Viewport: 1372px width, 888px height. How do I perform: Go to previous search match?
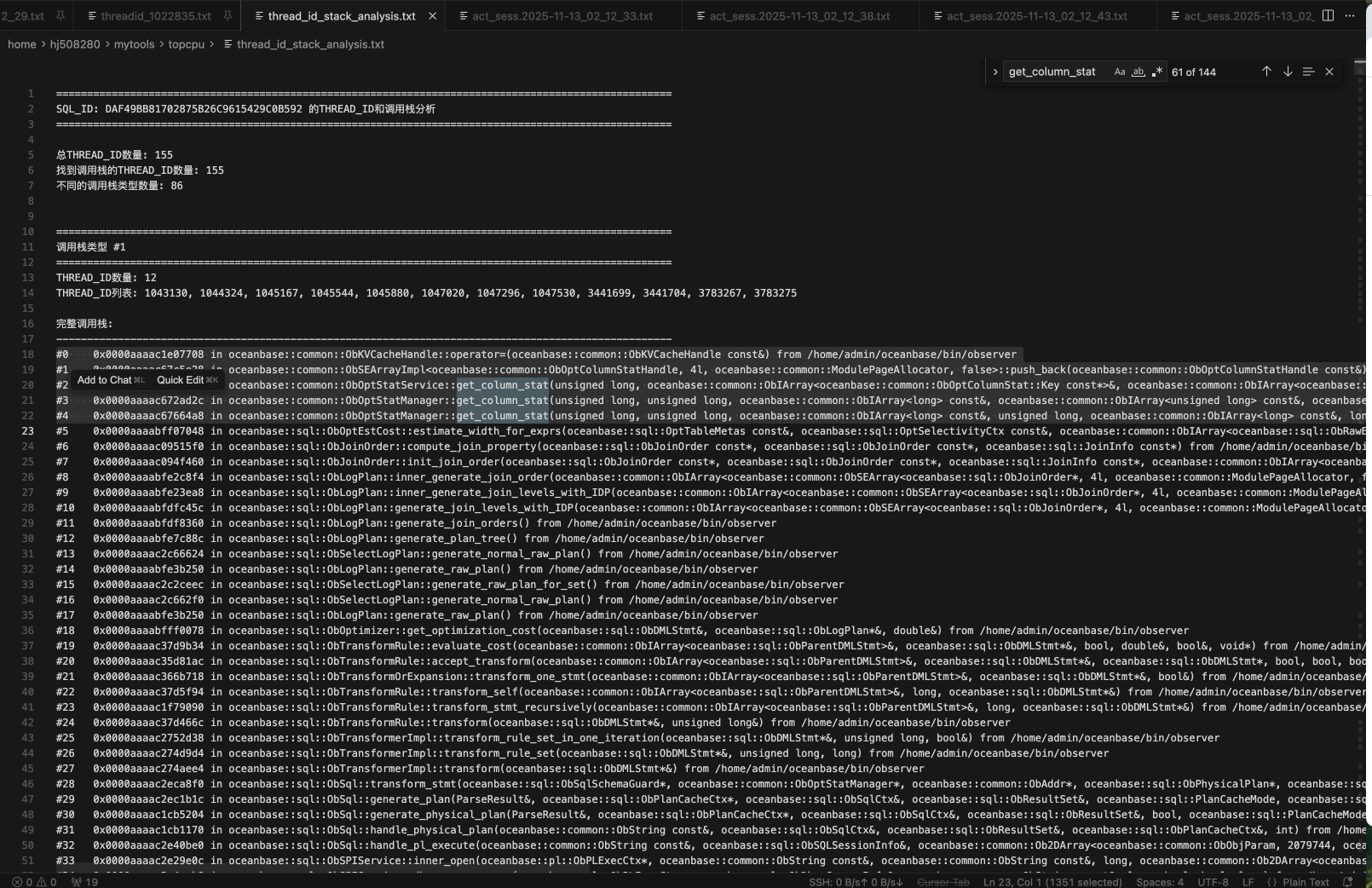1266,72
